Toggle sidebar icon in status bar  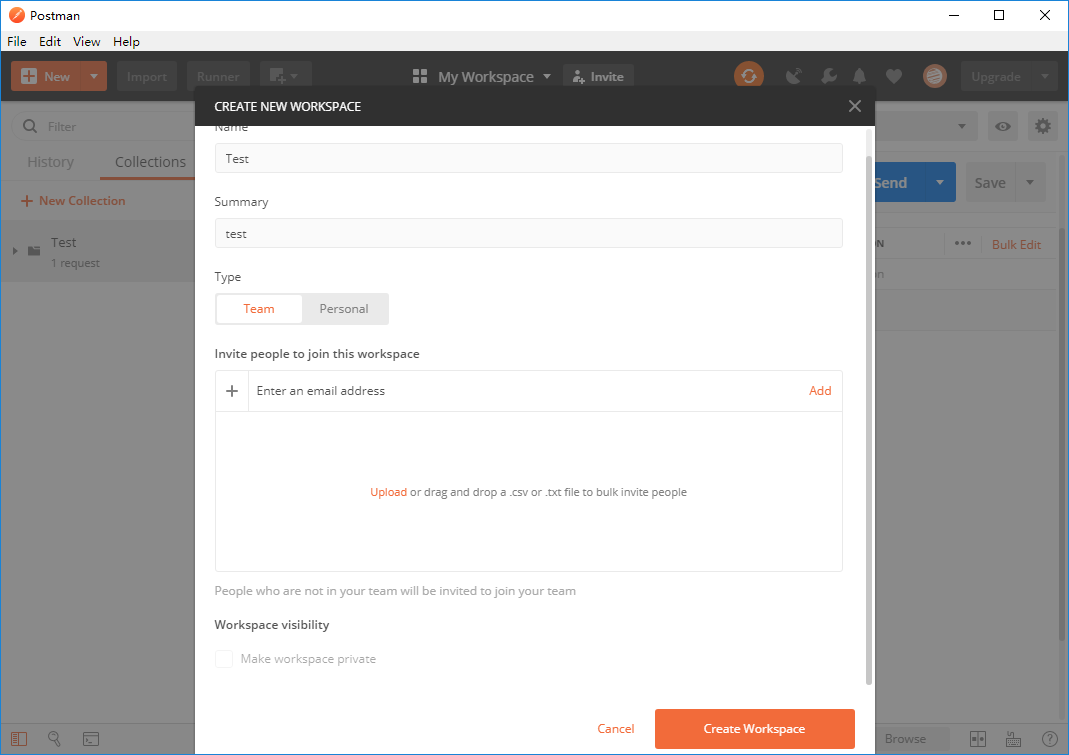pyautogui.click(x=19, y=739)
